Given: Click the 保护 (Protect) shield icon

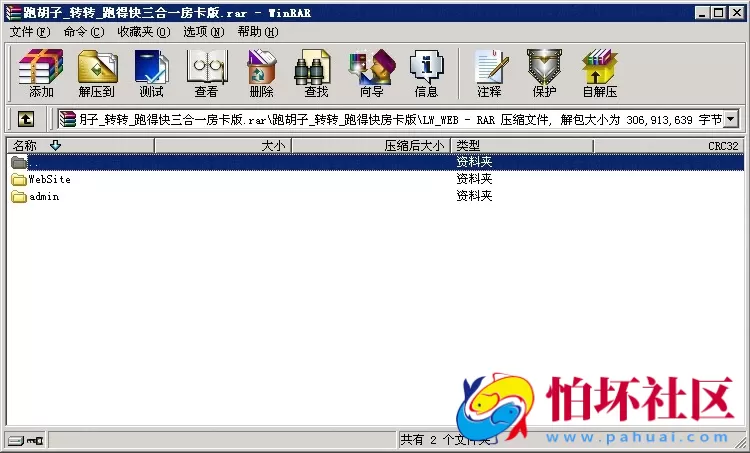Looking at the screenshot, I should click(x=544, y=73).
